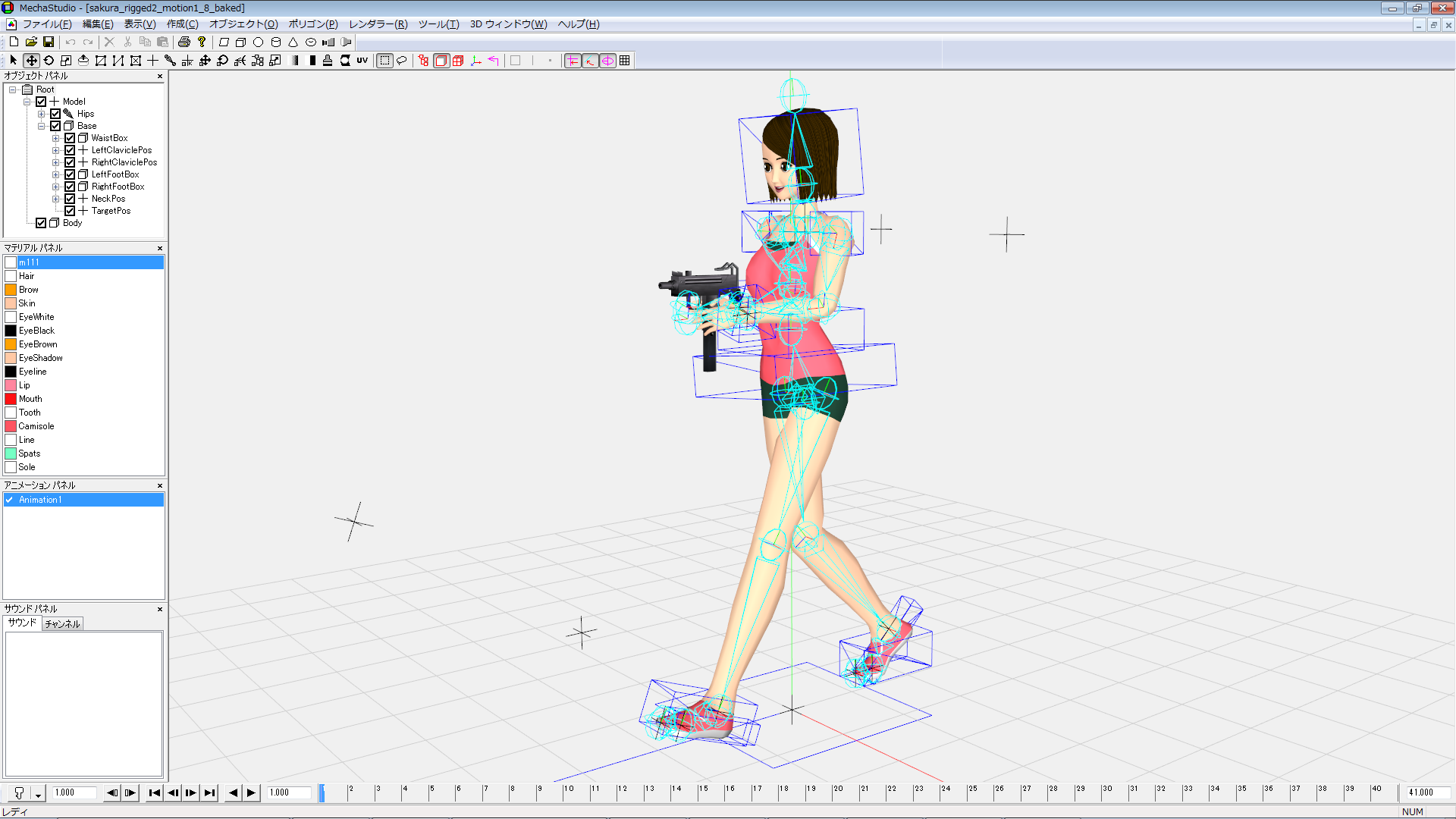Image resolution: width=1456 pixels, height=819 pixels.
Task: Select the Rotate tool
Action: coord(49,61)
